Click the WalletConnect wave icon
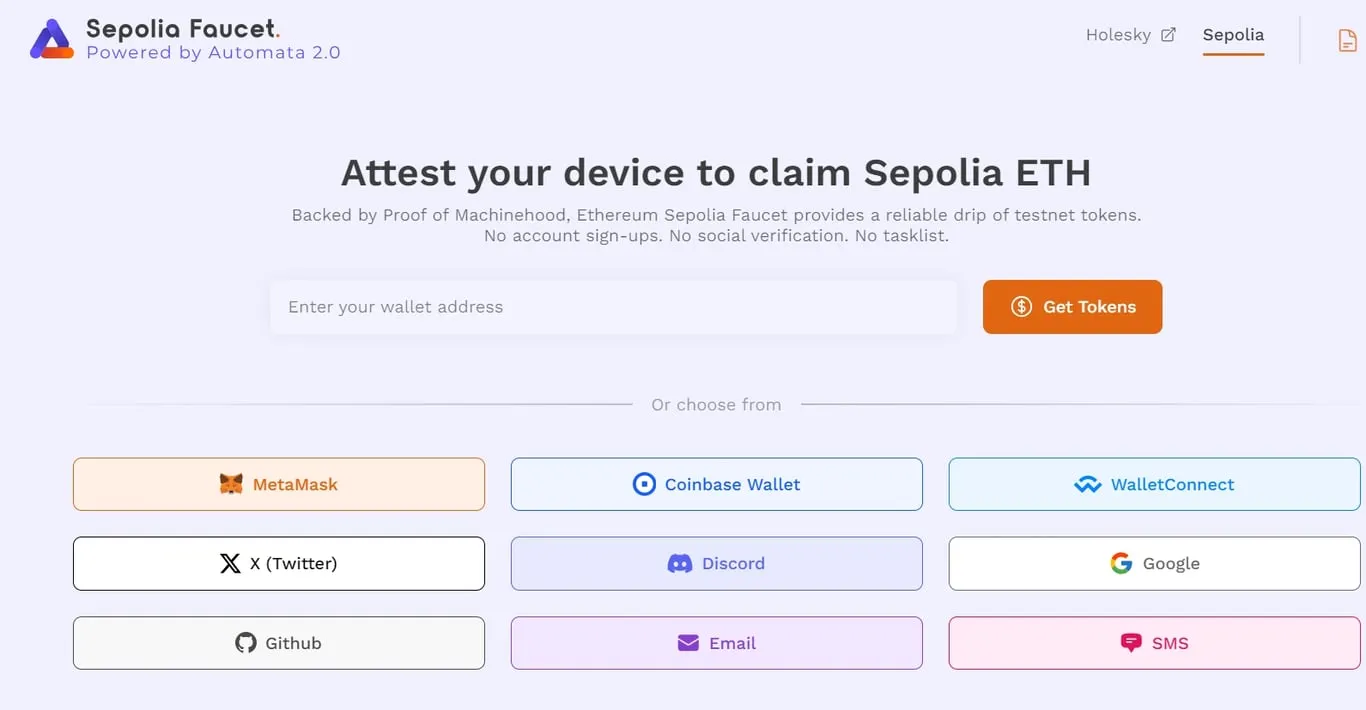 pyautogui.click(x=1088, y=484)
